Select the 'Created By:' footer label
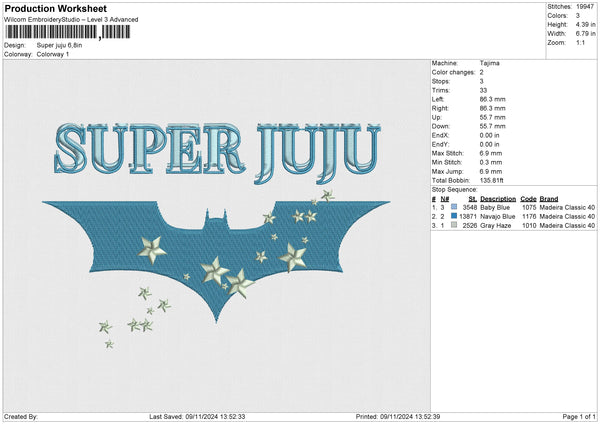This screenshot has width=600, height=424. click(x=21, y=417)
